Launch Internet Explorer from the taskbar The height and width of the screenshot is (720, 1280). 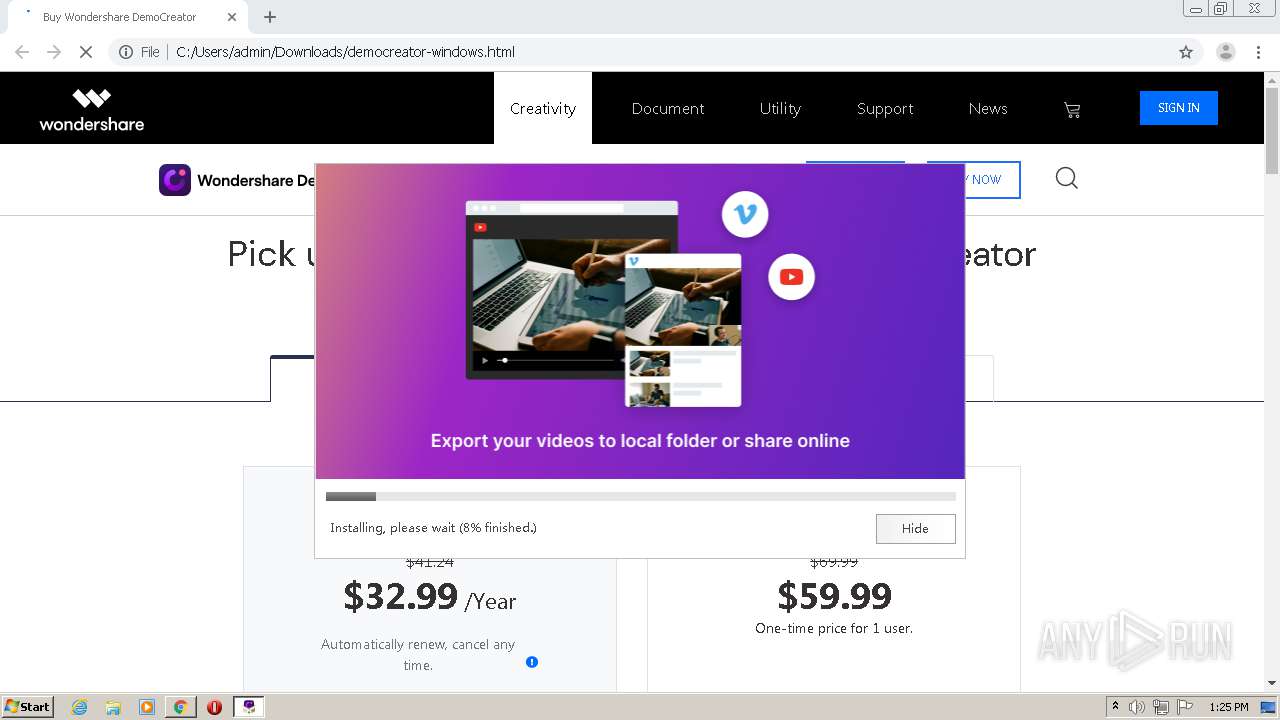coord(80,707)
